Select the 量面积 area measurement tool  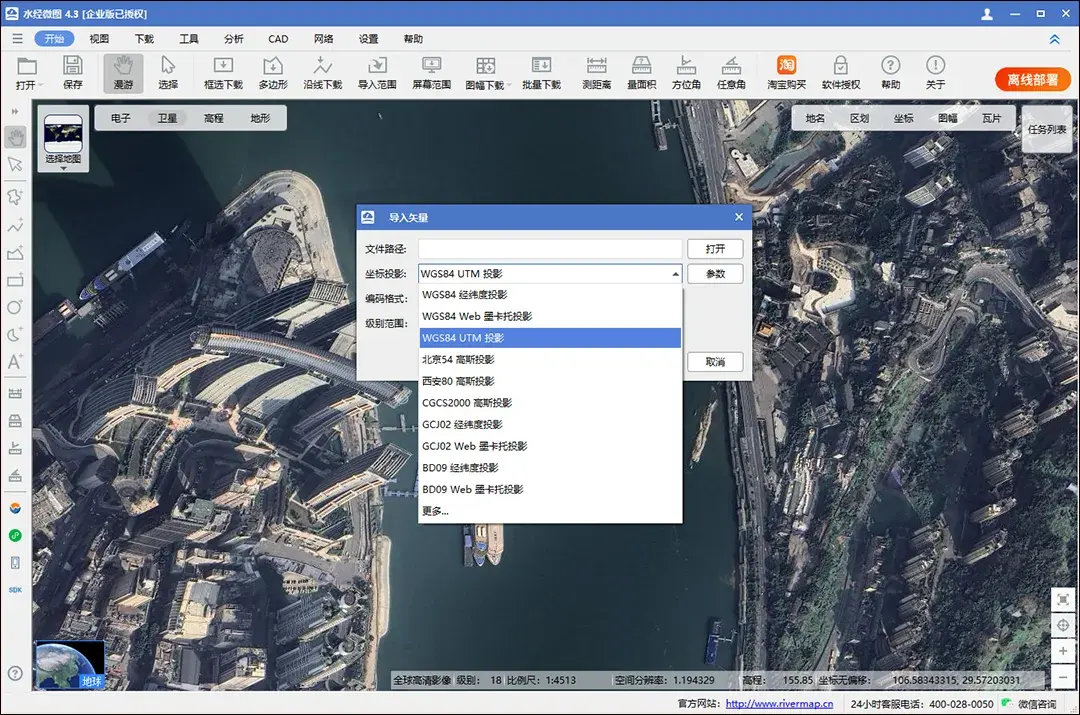(641, 73)
